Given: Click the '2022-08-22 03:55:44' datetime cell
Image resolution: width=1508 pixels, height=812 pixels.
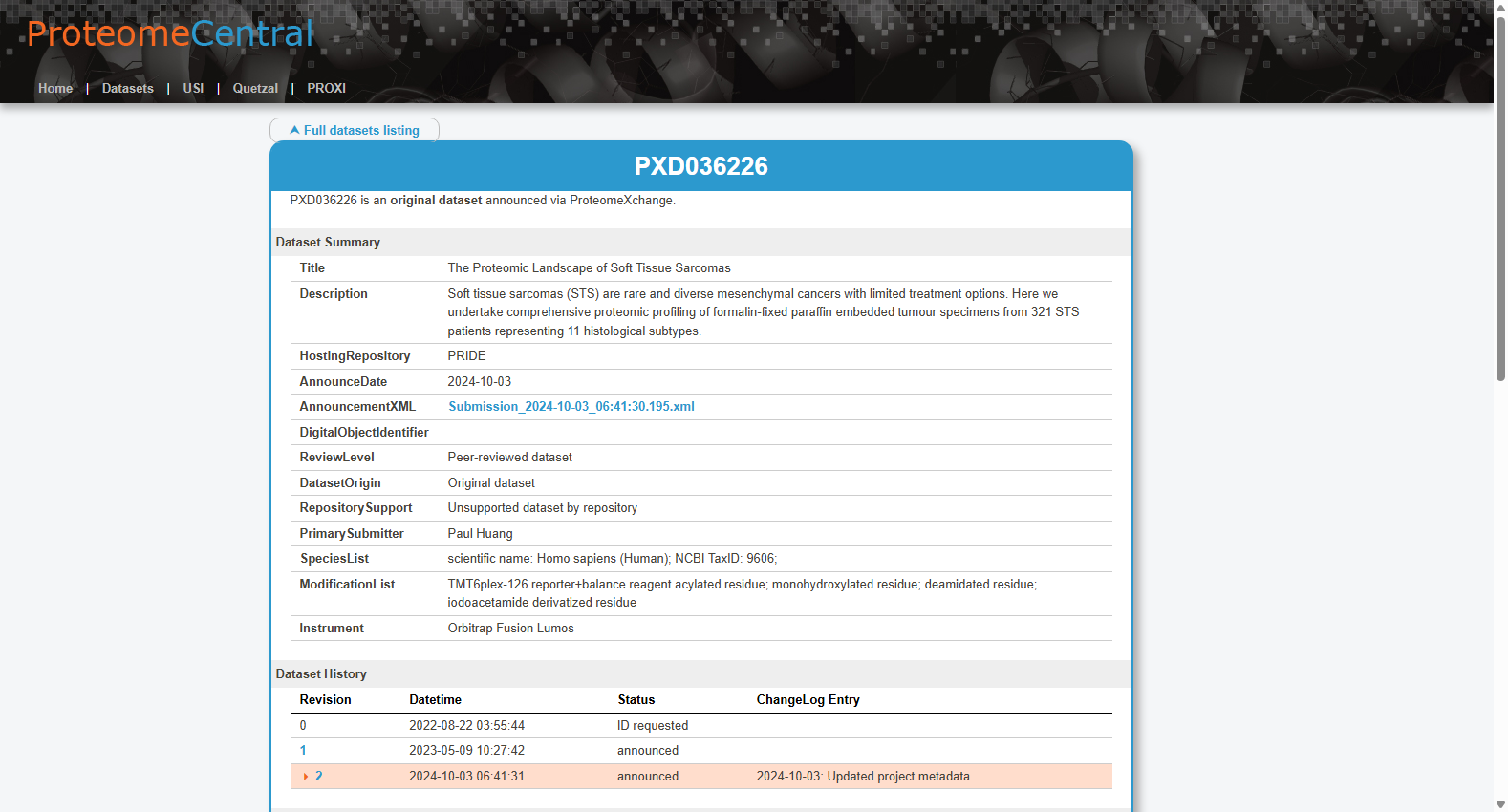Looking at the screenshot, I should (466, 725).
